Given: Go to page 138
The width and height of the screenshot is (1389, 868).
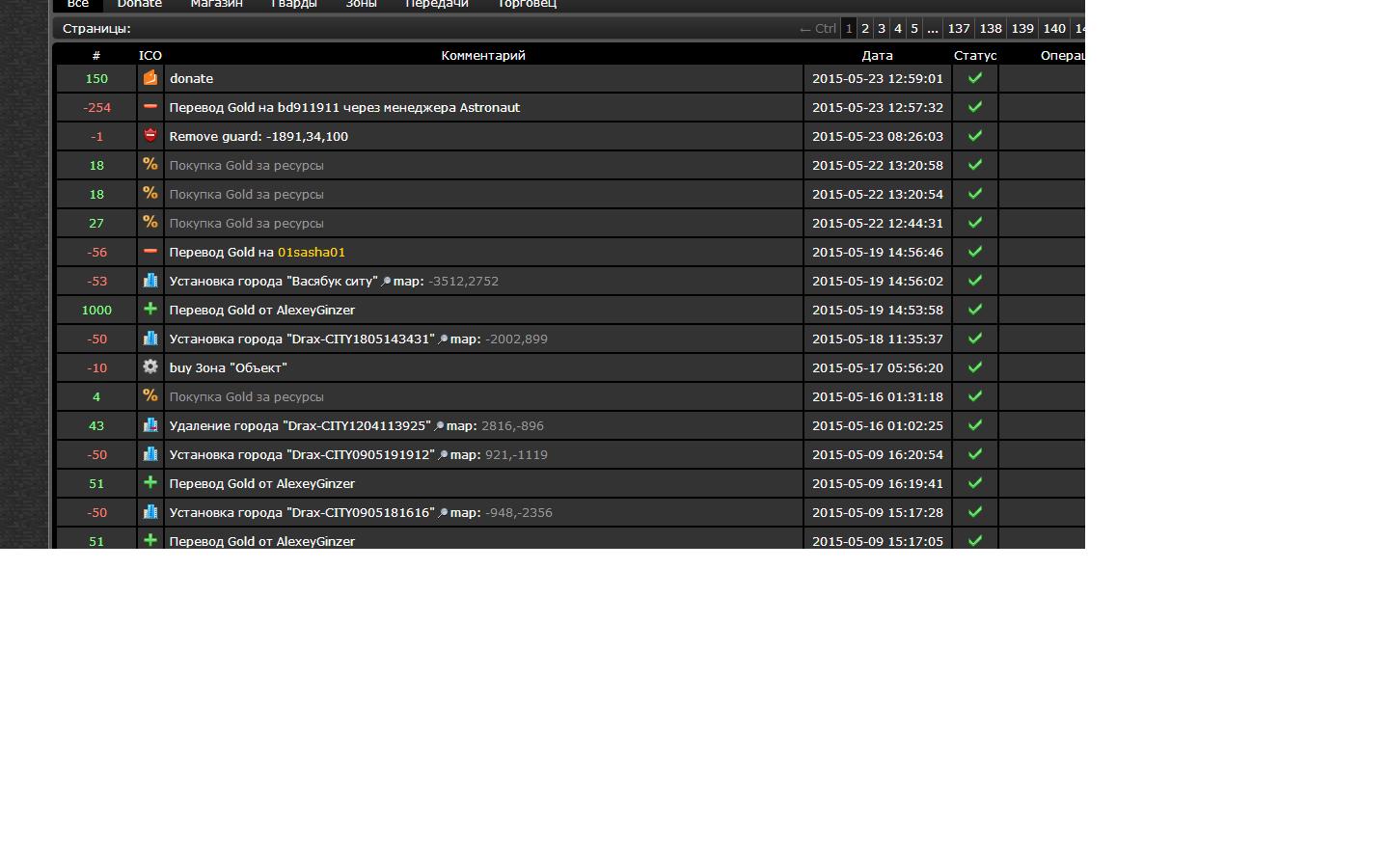Looking at the screenshot, I should pyautogui.click(x=991, y=29).
